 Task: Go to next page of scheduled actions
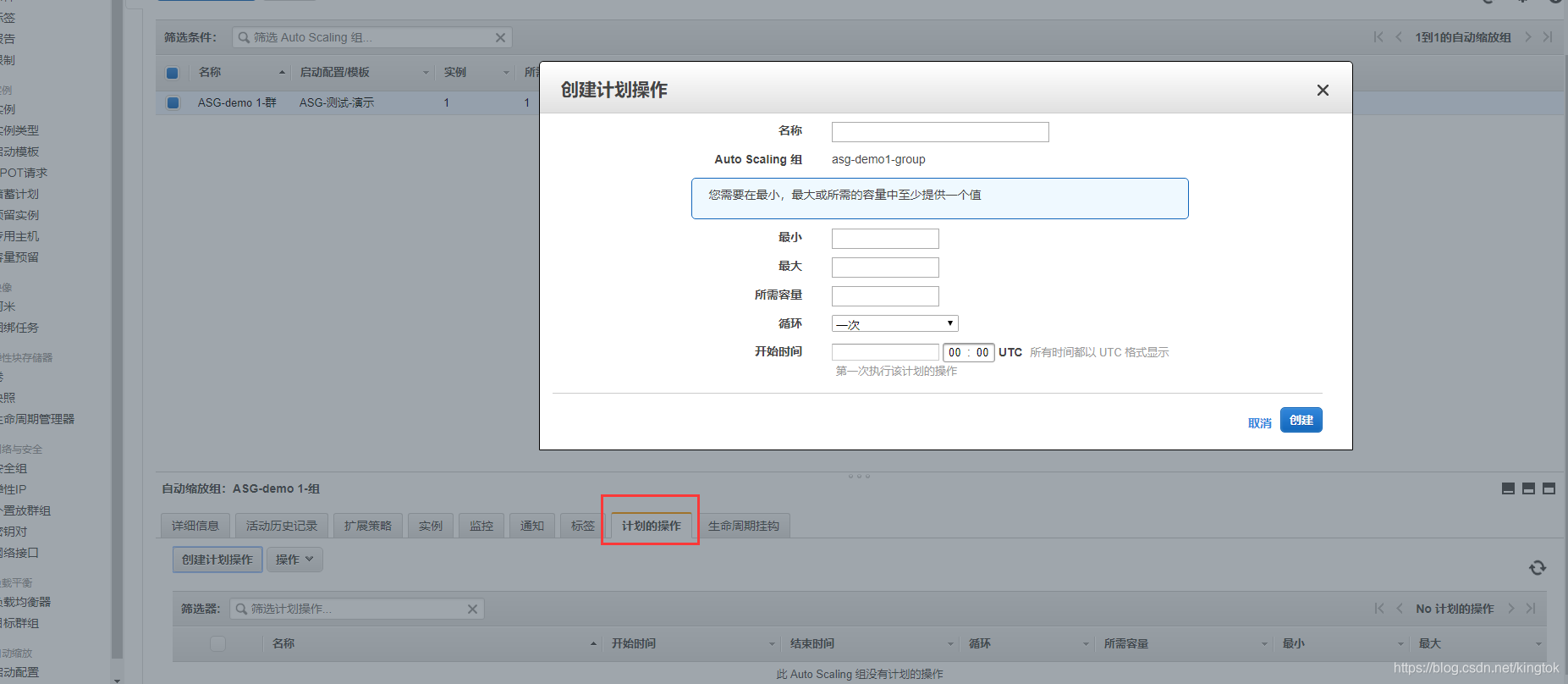[1510, 608]
